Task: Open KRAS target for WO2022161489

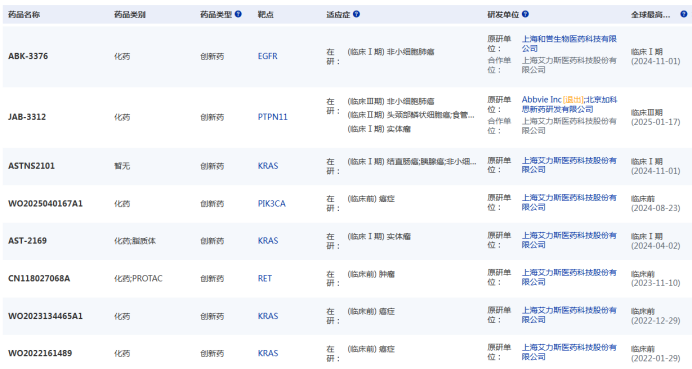Action: click(268, 353)
